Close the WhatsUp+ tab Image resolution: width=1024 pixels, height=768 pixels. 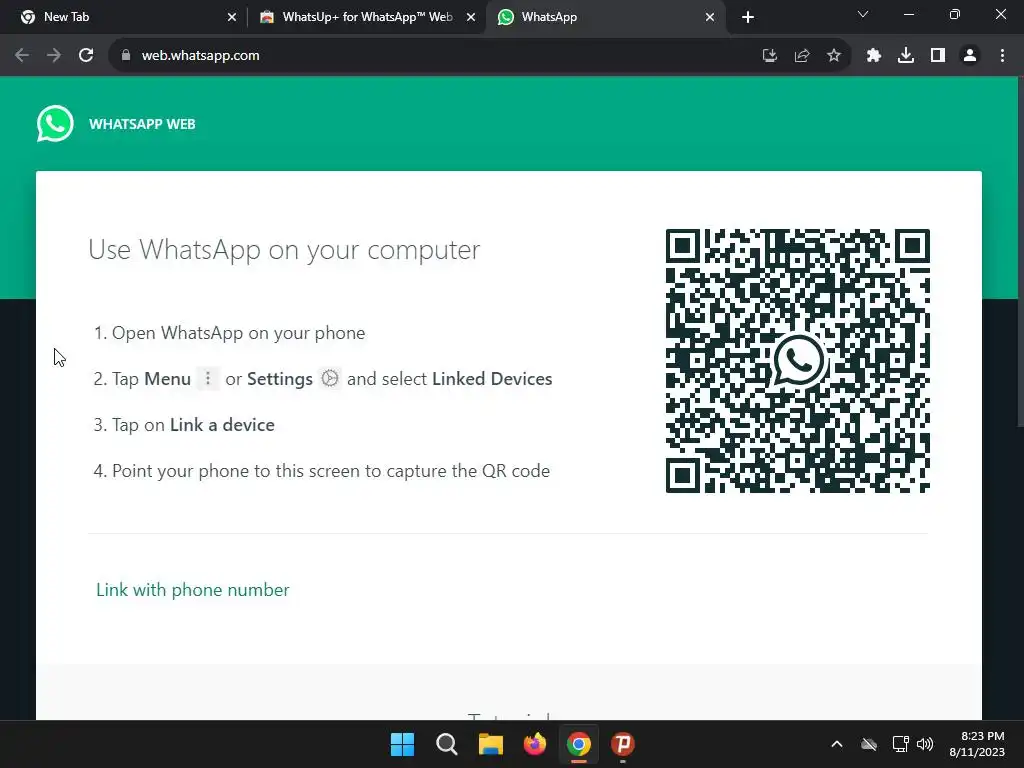tap(471, 18)
